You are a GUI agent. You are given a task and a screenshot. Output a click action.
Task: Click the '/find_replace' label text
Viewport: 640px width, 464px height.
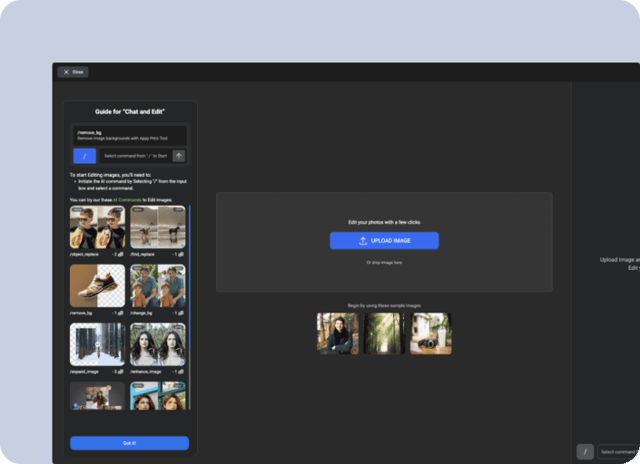pyautogui.click(x=142, y=254)
